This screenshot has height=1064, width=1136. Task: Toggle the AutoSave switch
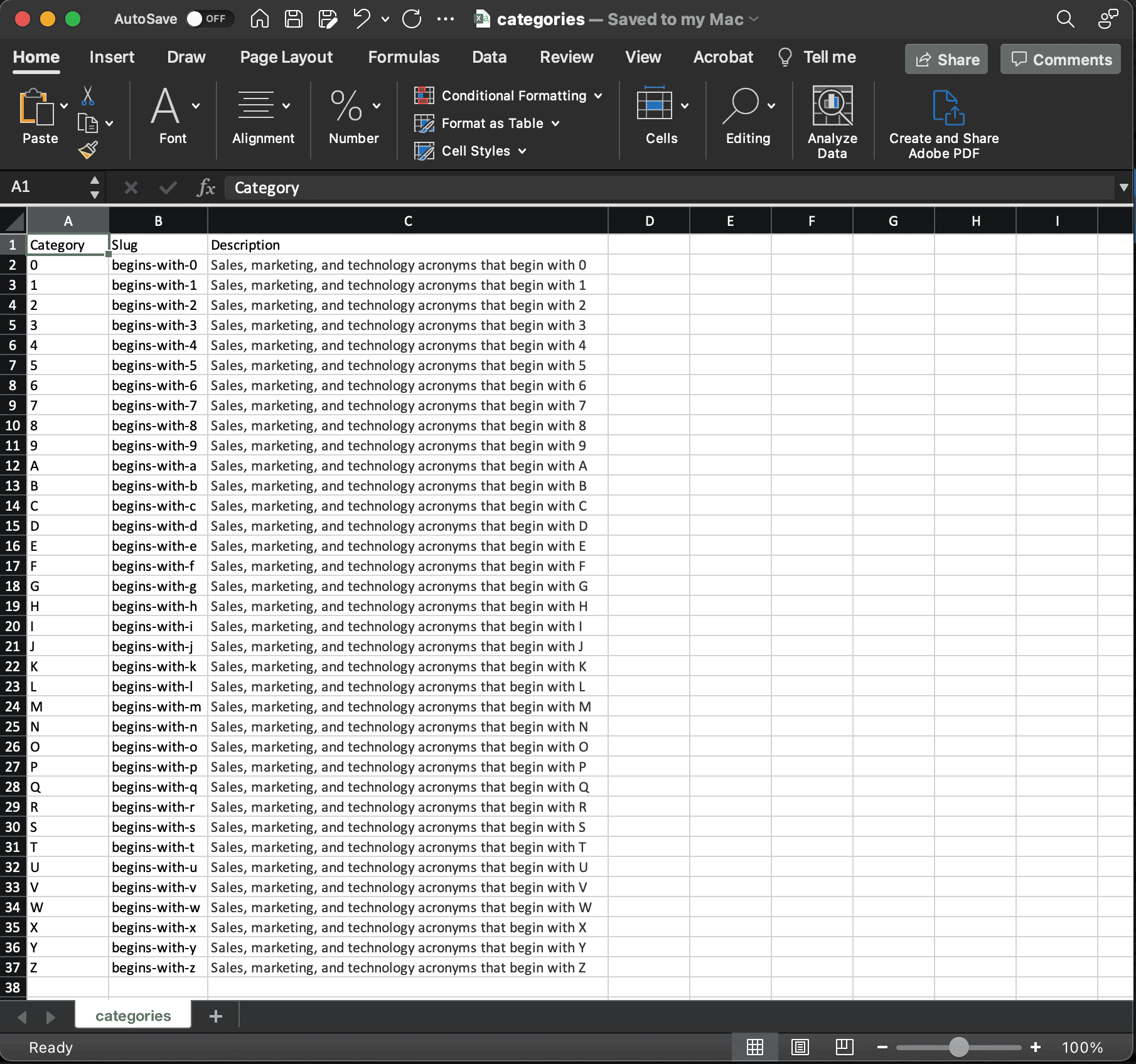coord(210,19)
